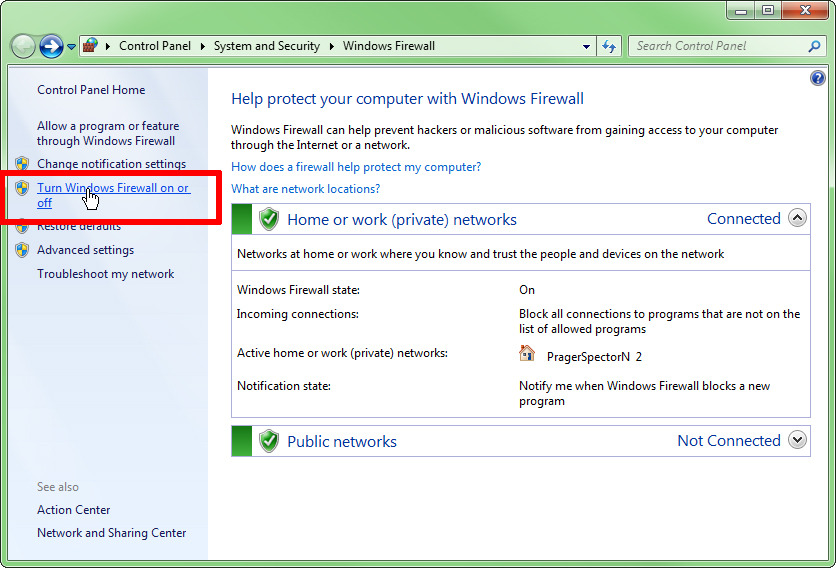Open the recent pages dropdown beside Forward button
Image resolution: width=836 pixels, height=568 pixels.
[71, 47]
